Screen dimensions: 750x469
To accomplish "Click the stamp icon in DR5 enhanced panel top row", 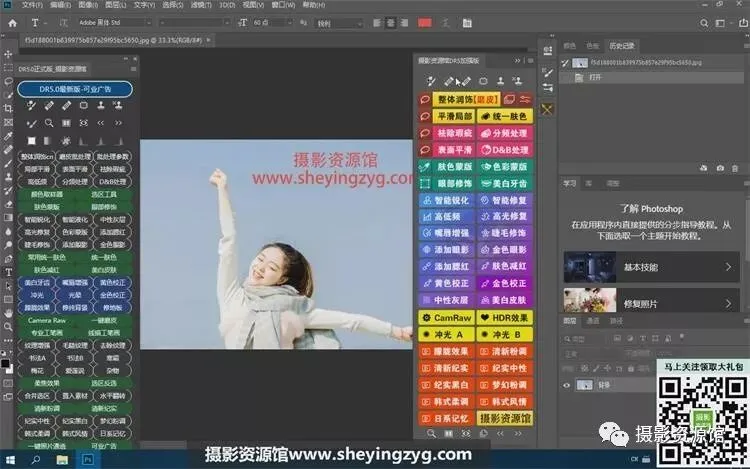I will [x=500, y=81].
